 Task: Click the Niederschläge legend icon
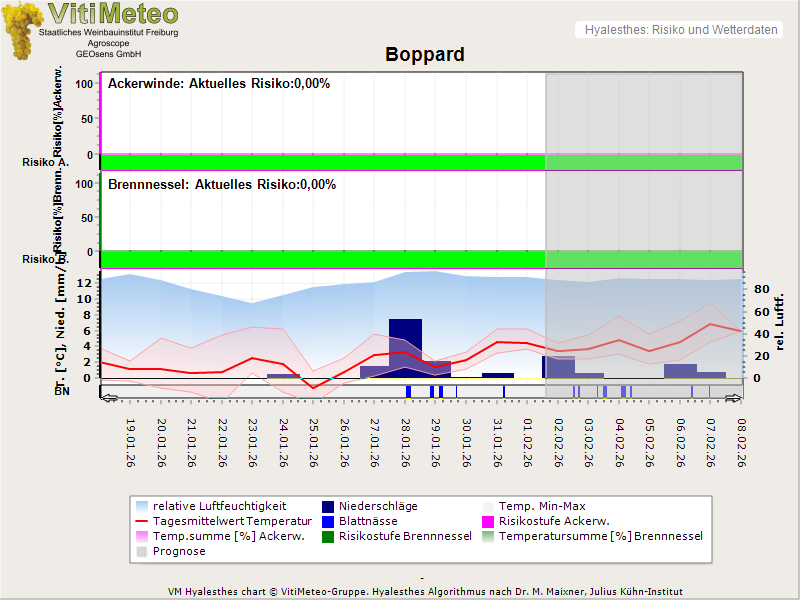click(x=328, y=506)
